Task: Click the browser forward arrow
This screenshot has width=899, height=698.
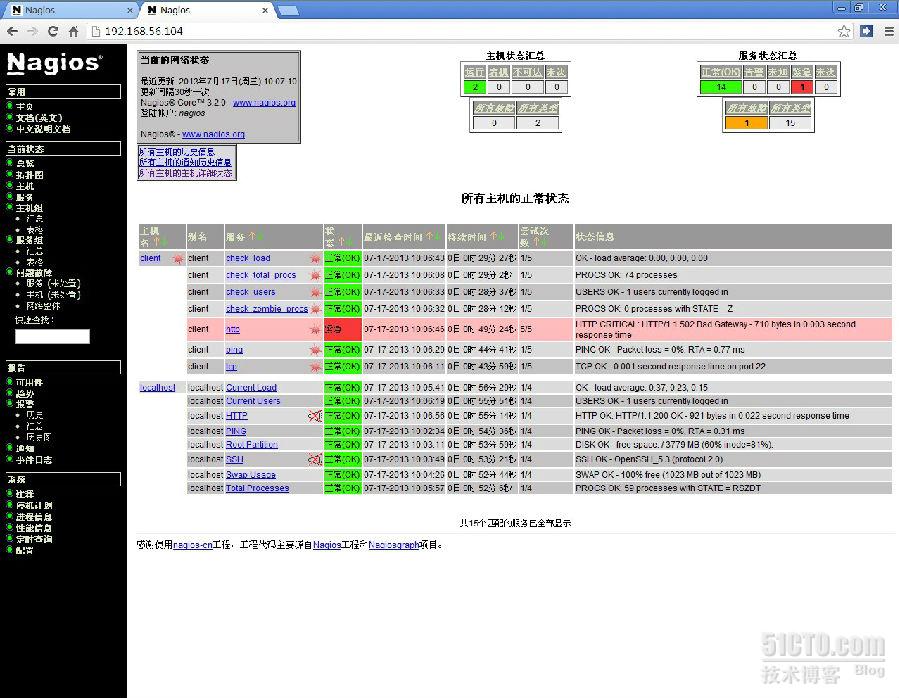Action: [x=33, y=32]
